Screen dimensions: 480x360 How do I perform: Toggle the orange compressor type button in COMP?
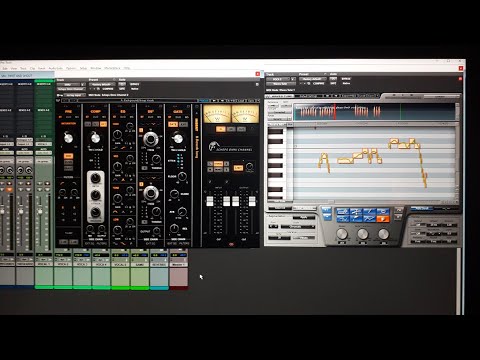[x=103, y=124]
